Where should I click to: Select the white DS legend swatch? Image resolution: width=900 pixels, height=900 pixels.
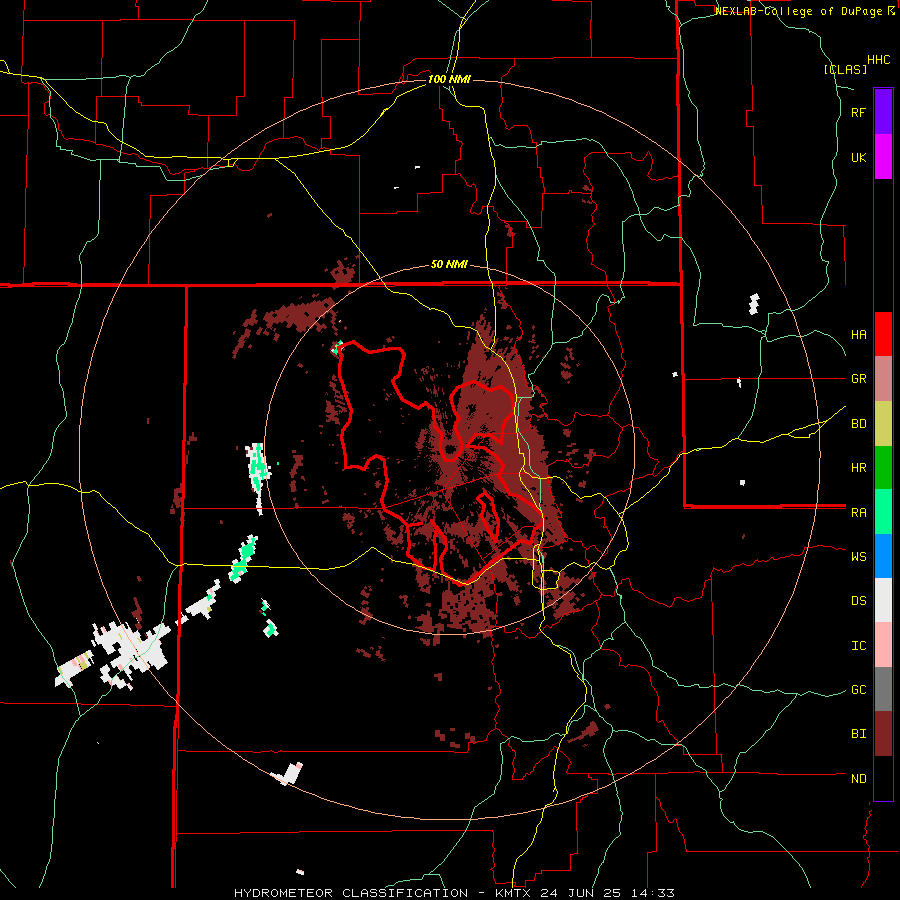point(883,600)
